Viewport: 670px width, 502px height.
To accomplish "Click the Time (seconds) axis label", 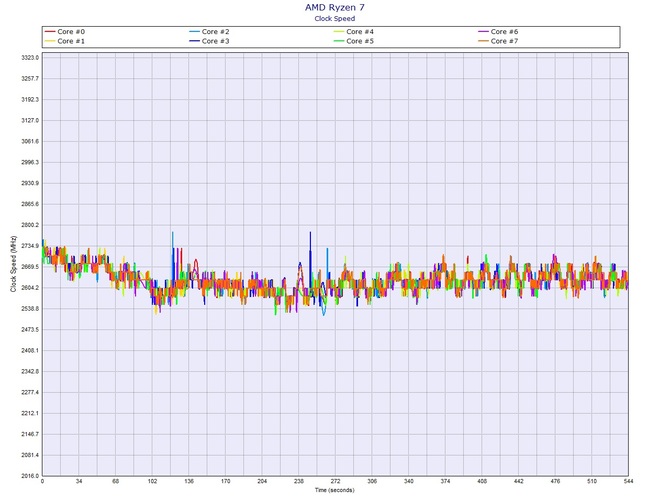I will 335,490.
